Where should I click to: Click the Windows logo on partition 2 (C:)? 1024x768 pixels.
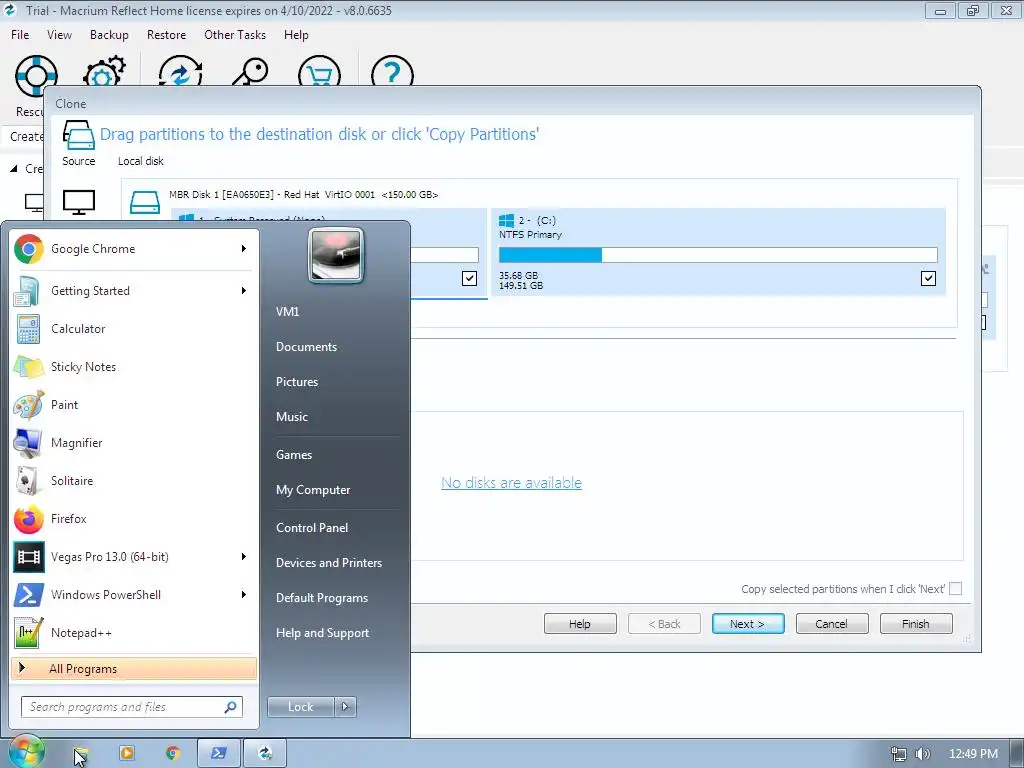(506, 220)
